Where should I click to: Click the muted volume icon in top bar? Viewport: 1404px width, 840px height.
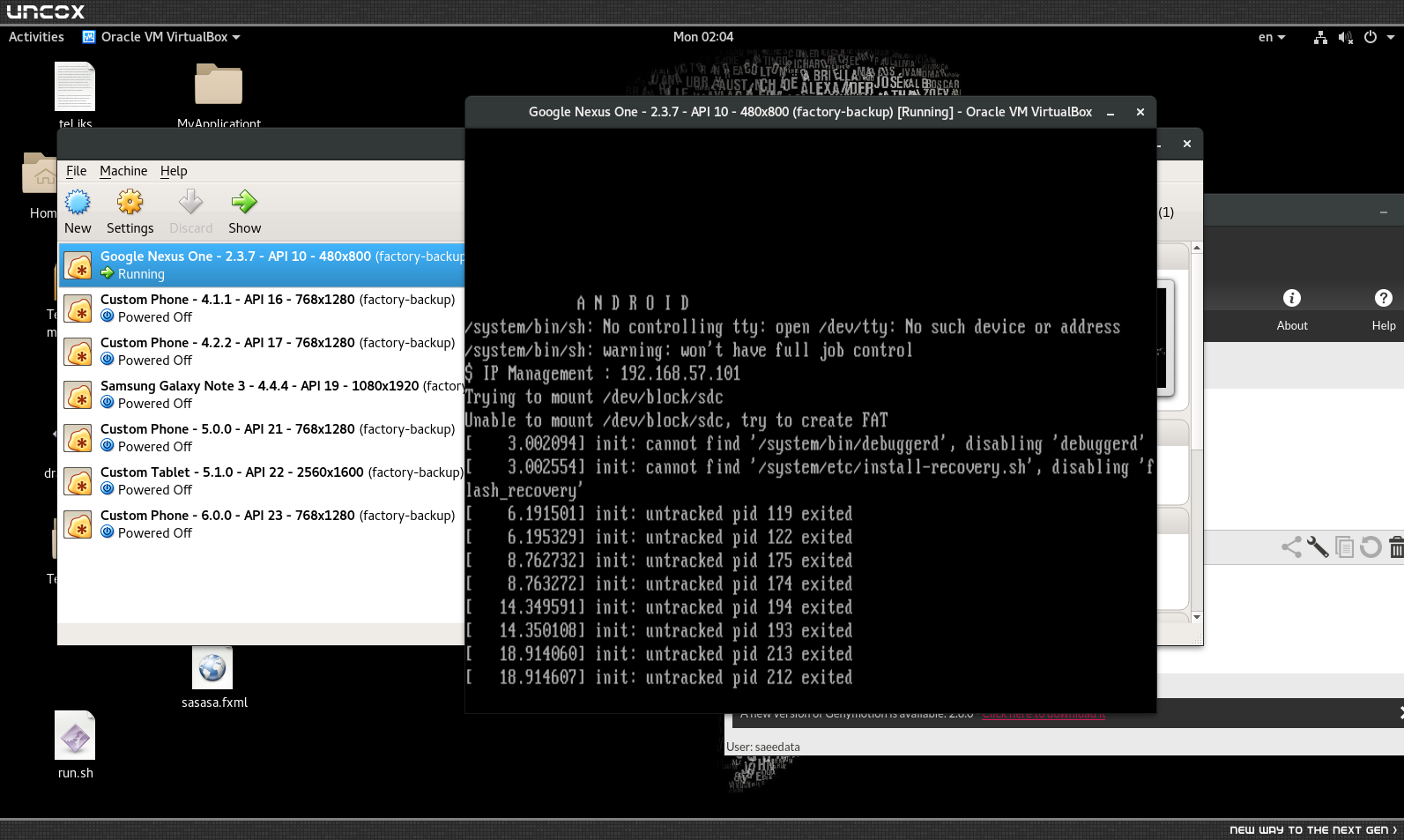tap(1345, 37)
